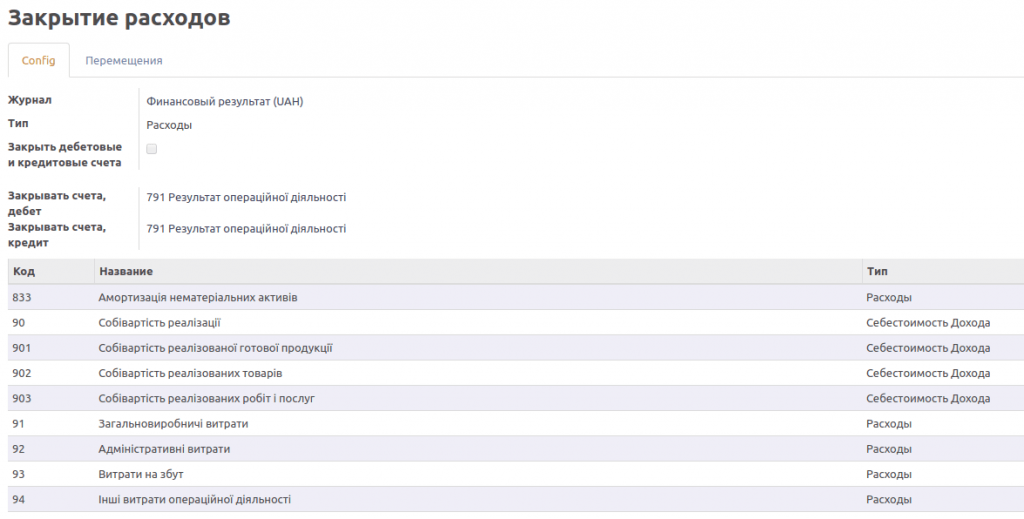Select row 91 Загальновиробничі витрати

(x=516, y=424)
